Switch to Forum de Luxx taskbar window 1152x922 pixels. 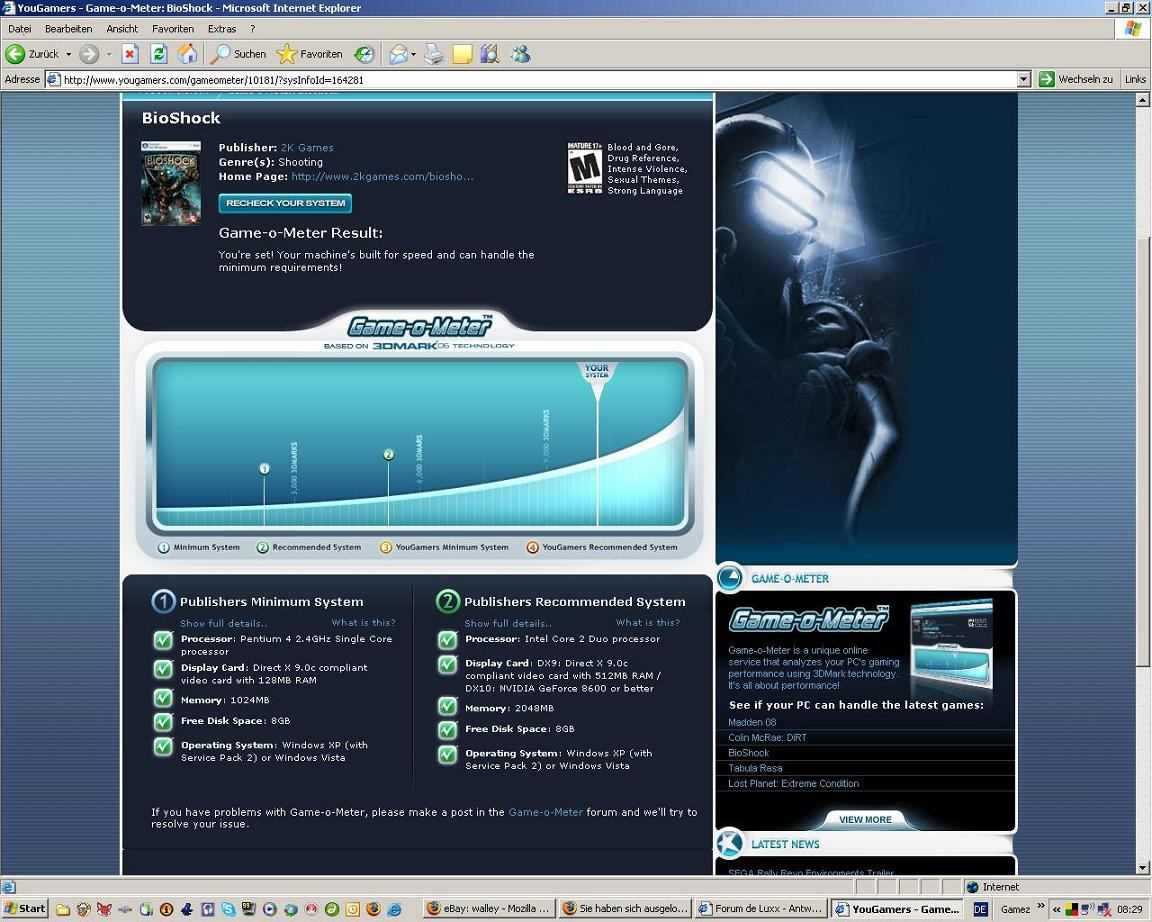[760, 909]
